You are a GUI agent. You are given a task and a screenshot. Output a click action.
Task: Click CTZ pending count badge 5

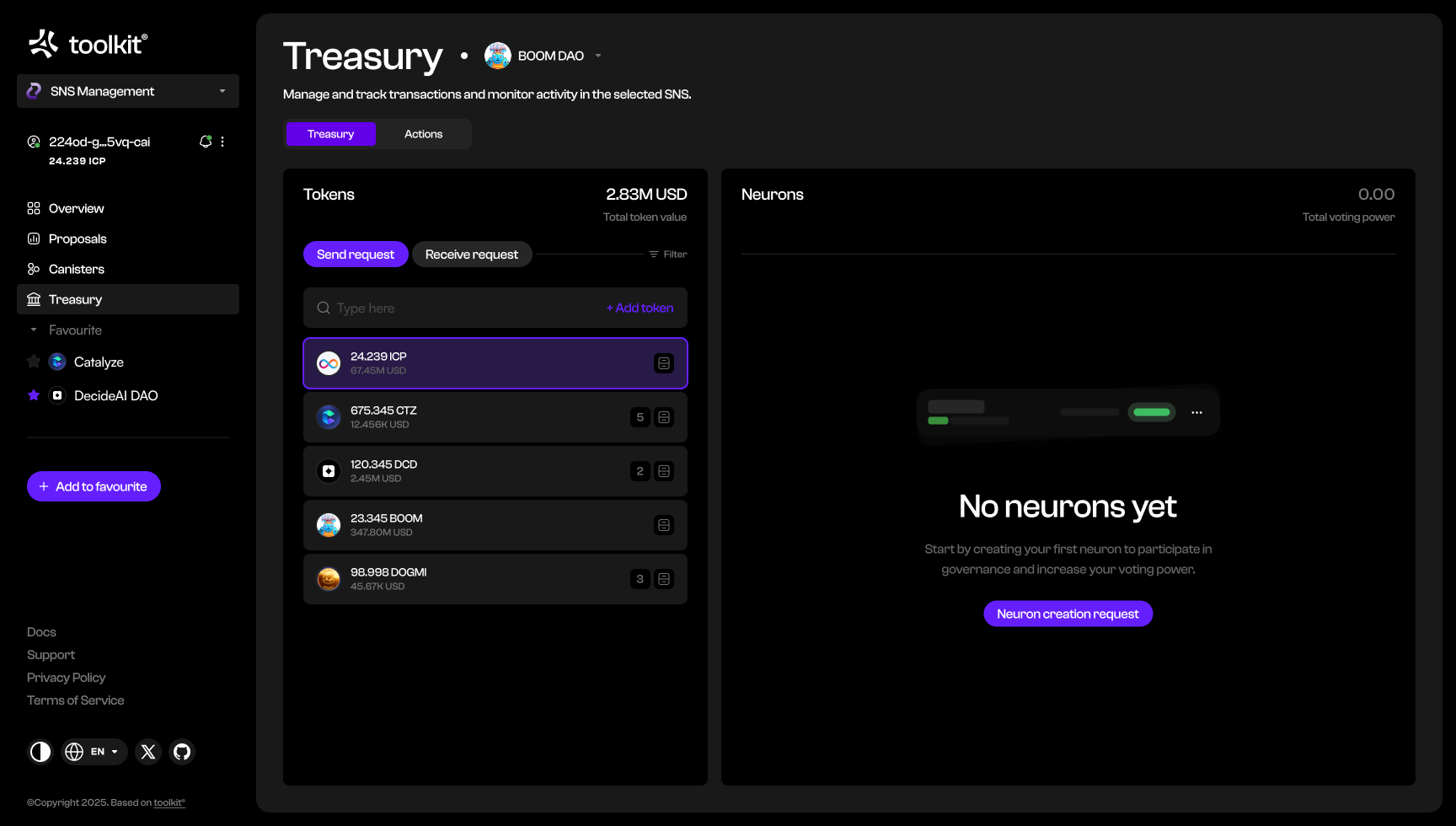pyautogui.click(x=640, y=417)
